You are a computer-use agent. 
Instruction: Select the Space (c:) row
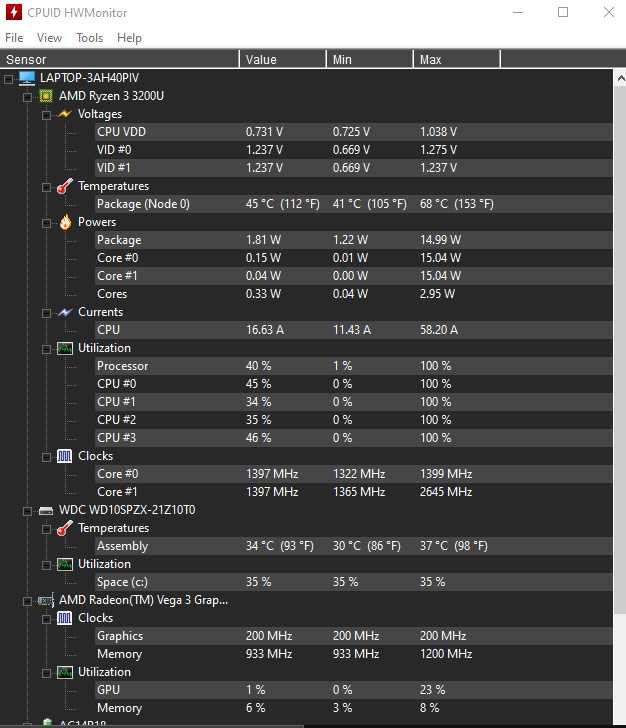click(x=354, y=582)
